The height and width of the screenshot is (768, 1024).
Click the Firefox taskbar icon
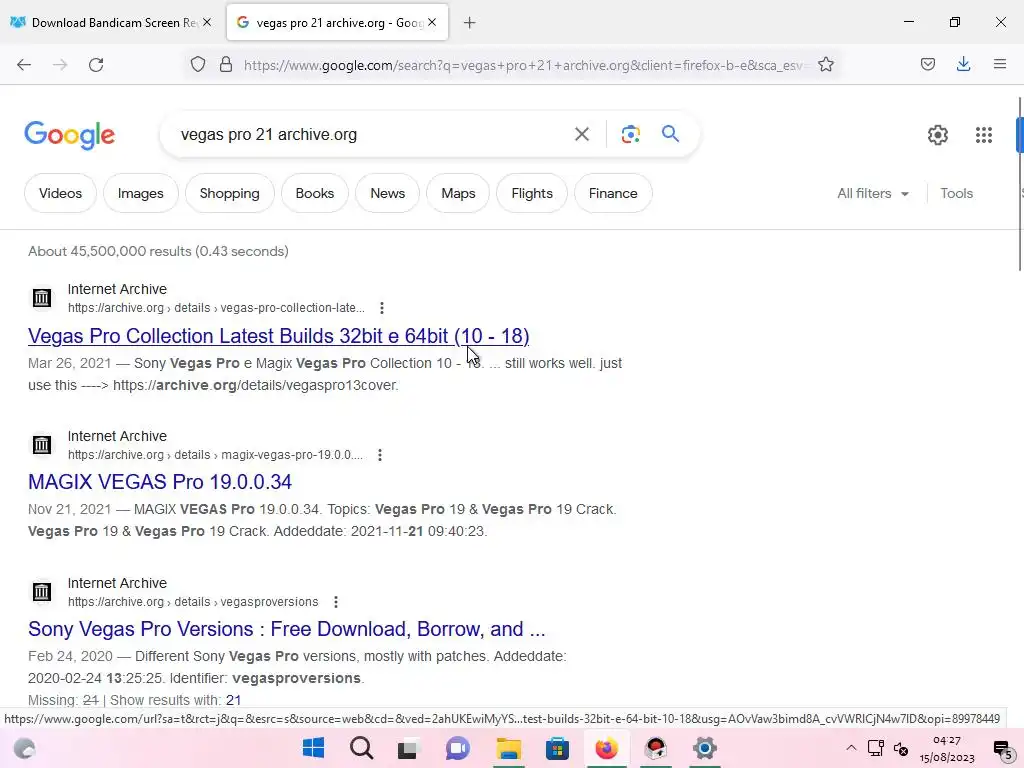[x=606, y=748]
